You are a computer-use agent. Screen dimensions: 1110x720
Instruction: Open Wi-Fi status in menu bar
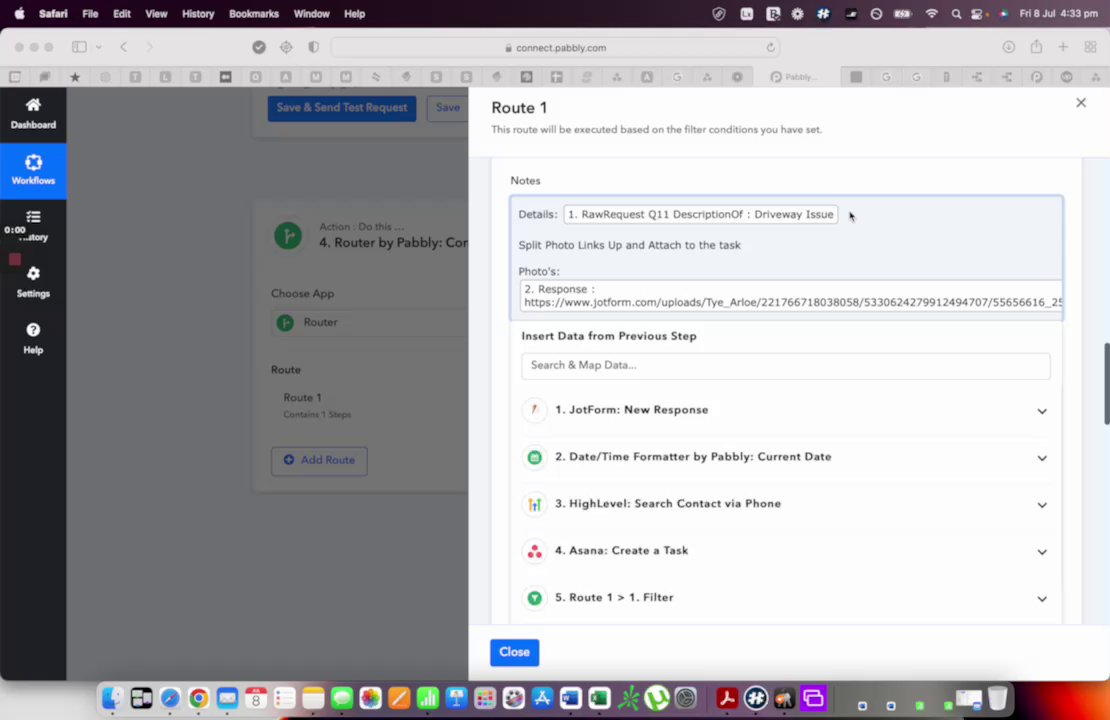pos(931,13)
